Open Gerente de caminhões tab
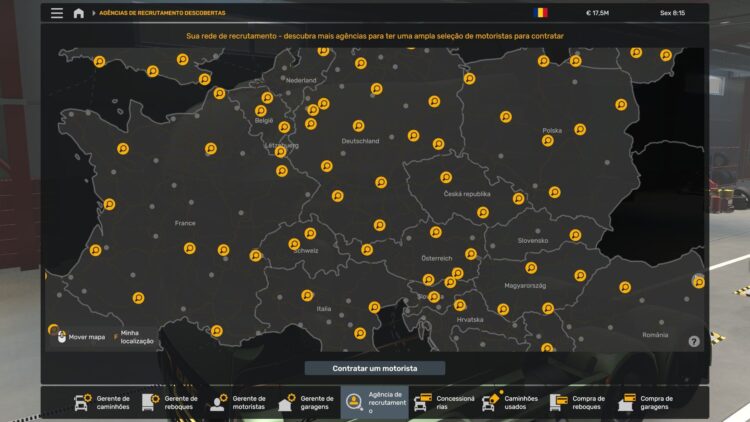 [102, 402]
